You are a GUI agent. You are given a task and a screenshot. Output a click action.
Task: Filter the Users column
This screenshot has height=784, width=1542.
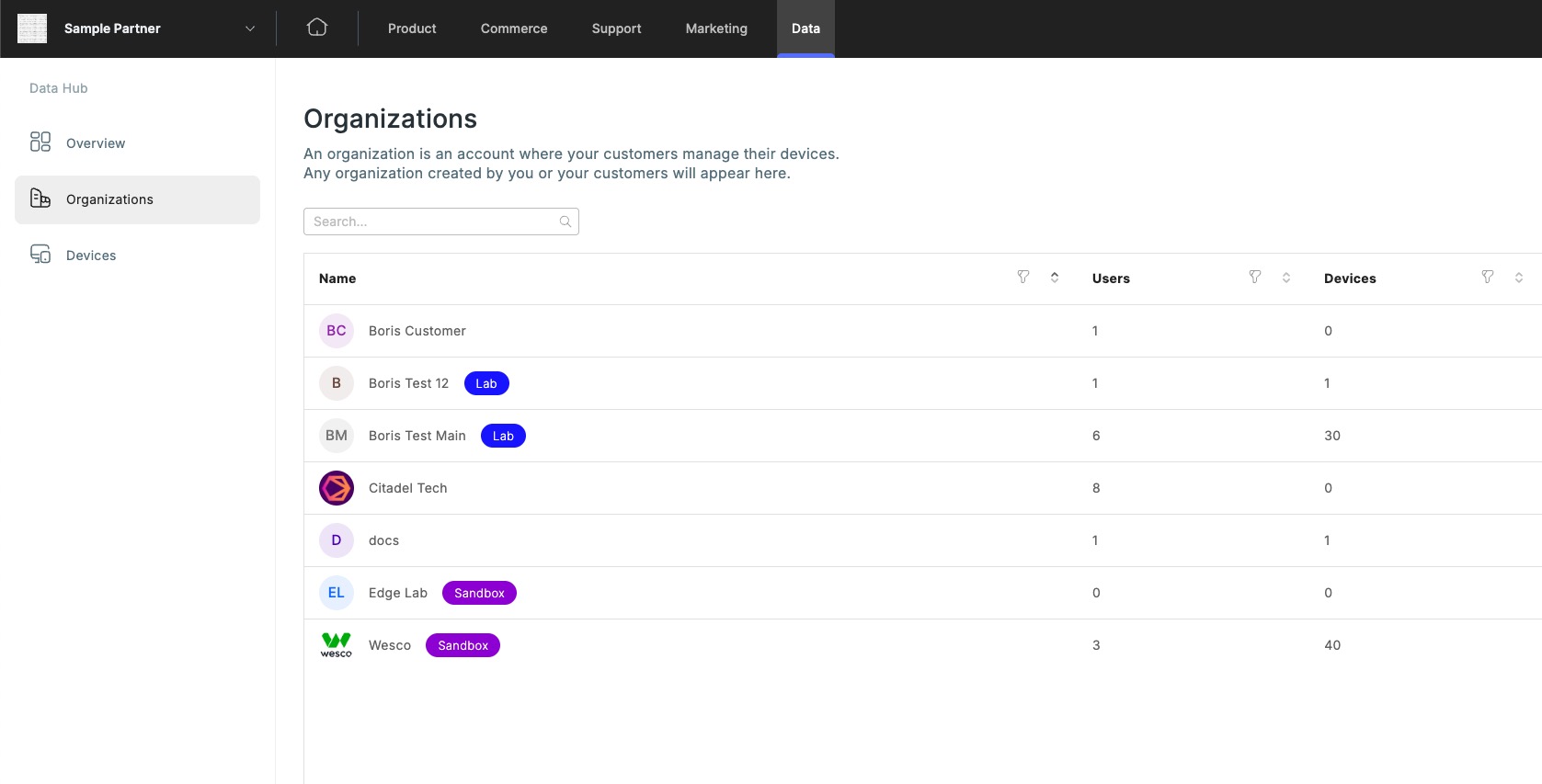1255,277
